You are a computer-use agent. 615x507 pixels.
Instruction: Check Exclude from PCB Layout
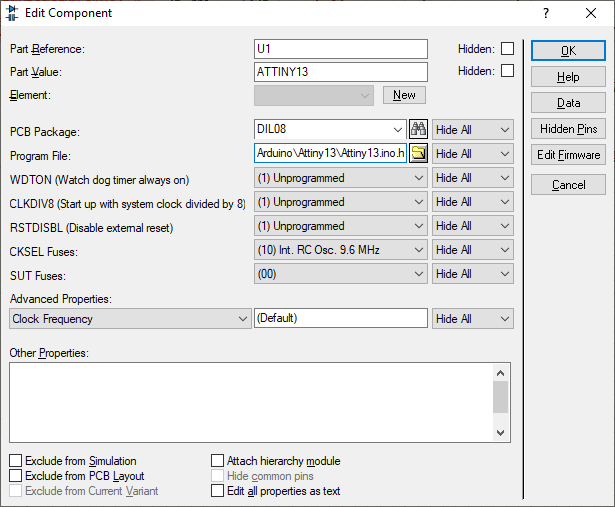coord(15,476)
